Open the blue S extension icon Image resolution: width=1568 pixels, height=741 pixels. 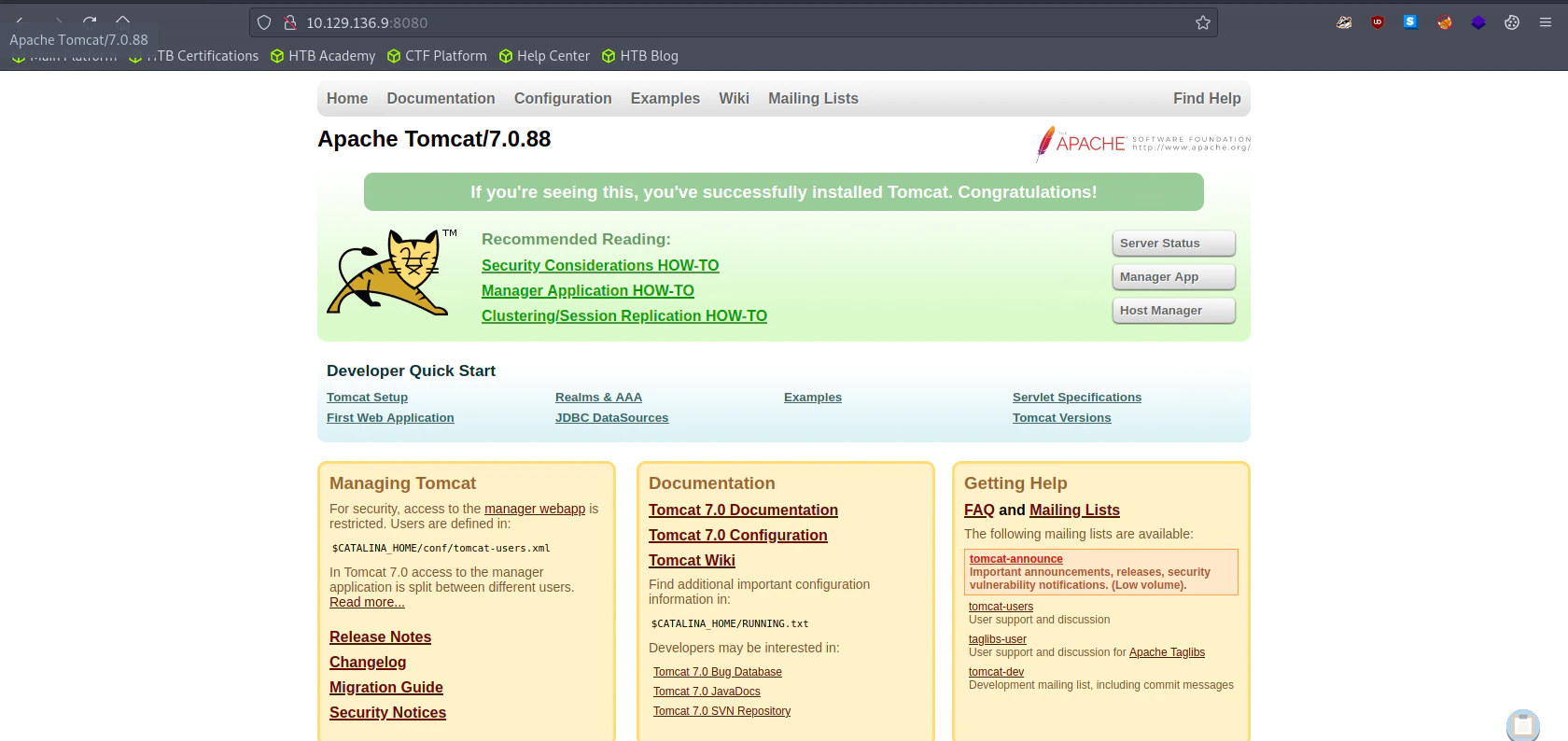1410,21
